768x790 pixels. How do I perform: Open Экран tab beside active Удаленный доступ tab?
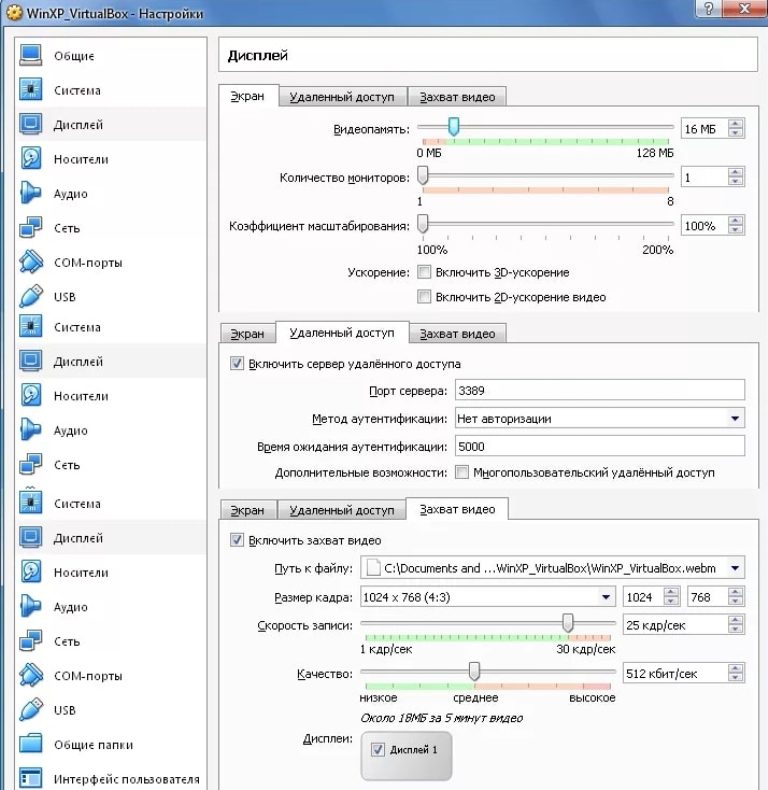(247, 334)
